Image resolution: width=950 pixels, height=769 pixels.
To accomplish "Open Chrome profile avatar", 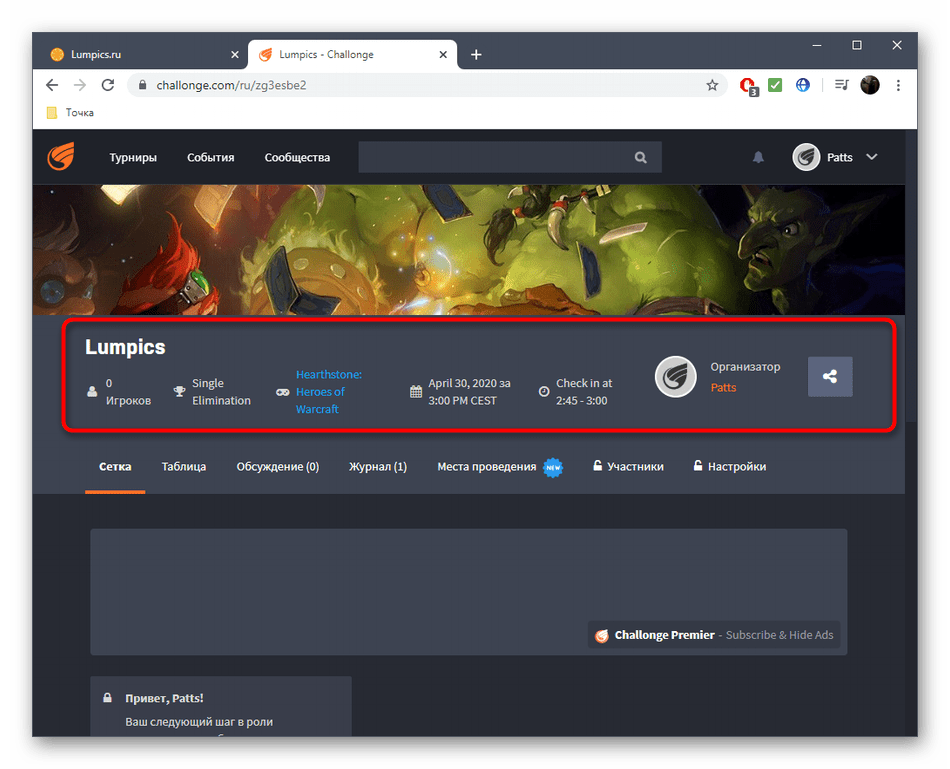I will click(x=870, y=85).
